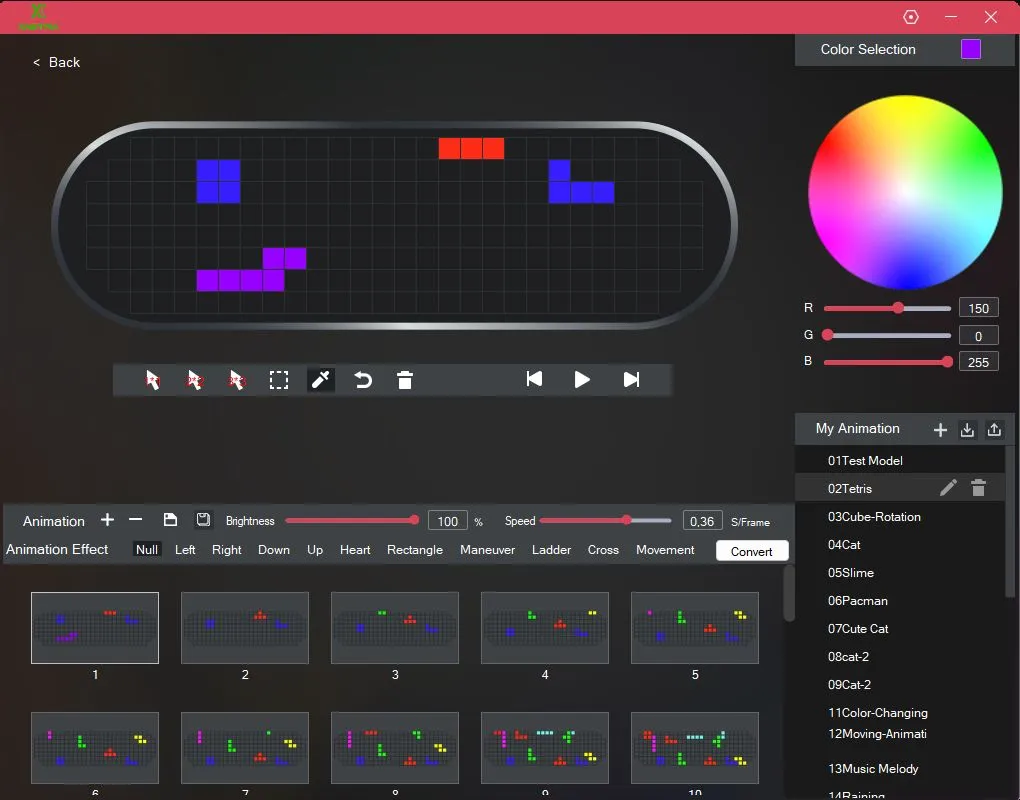
Task: Click the Convert button
Action: 752,551
